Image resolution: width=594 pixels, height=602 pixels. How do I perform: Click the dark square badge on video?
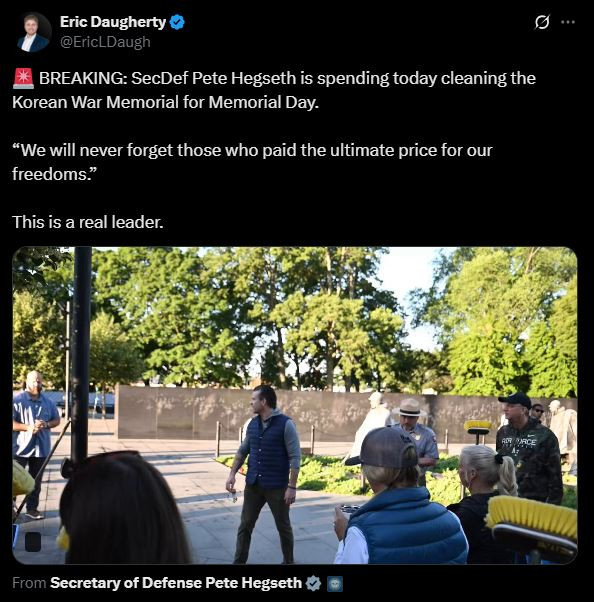point(33,542)
